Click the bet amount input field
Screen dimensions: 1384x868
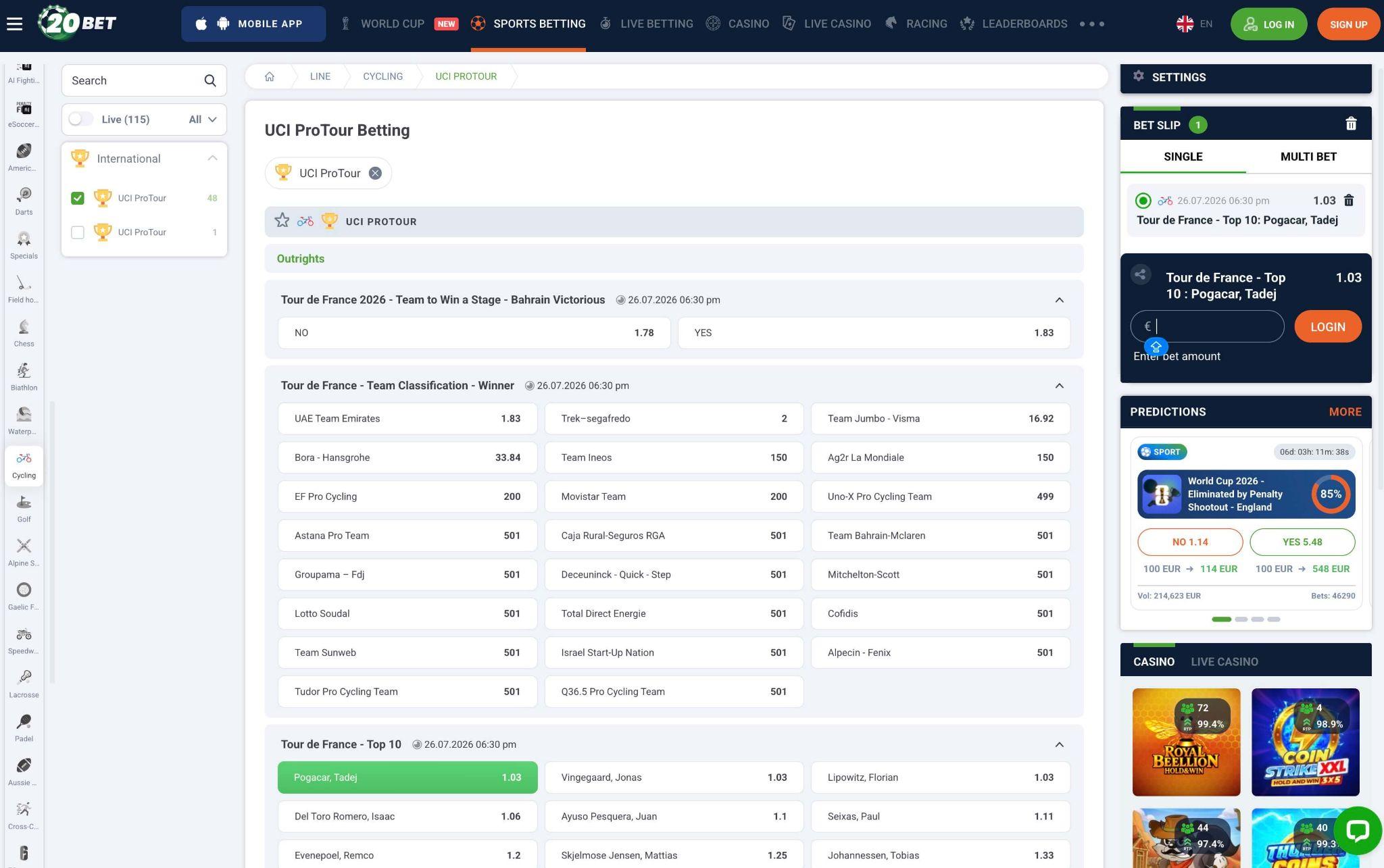point(1207,326)
